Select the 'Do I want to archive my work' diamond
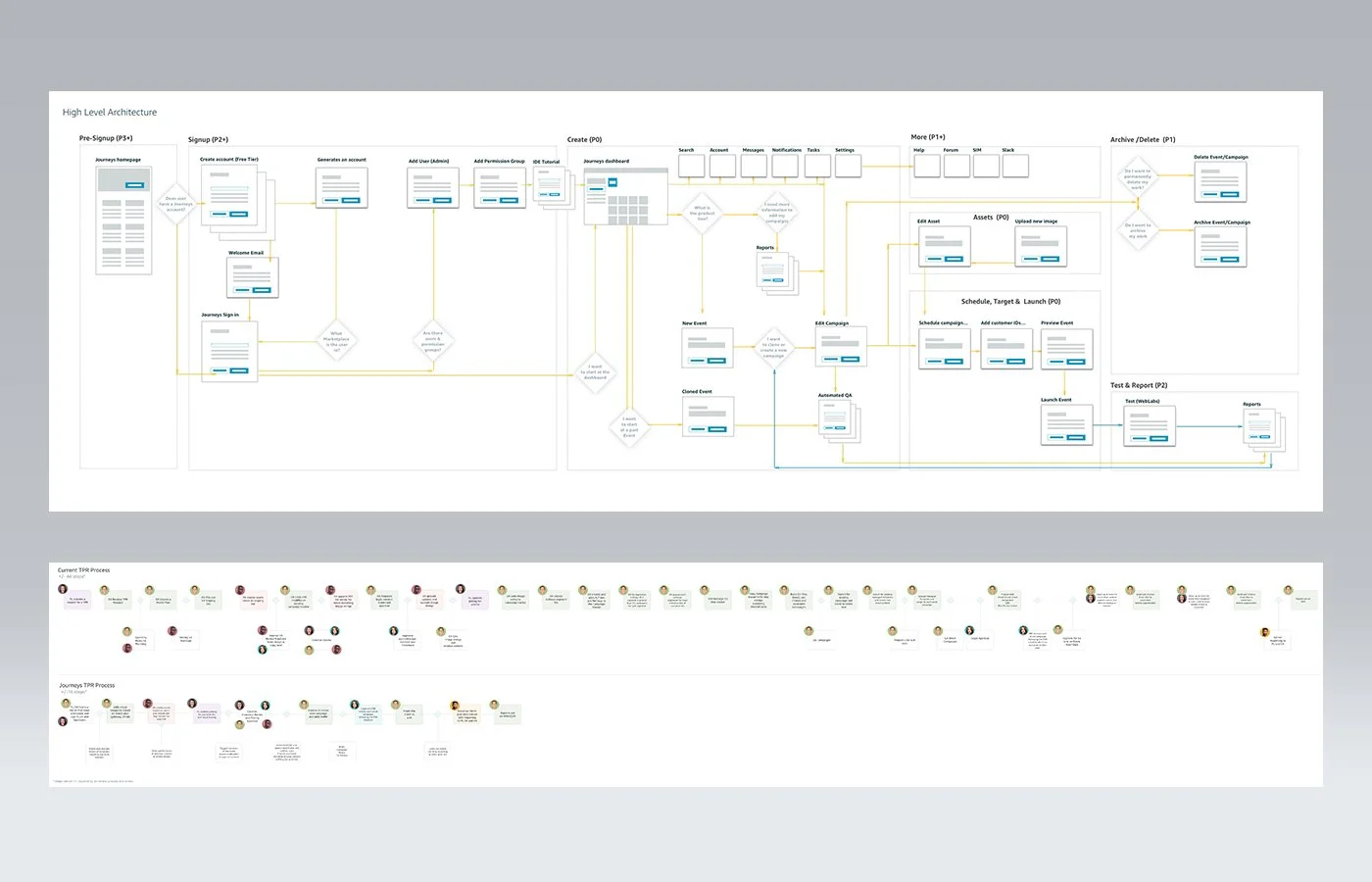1372x882 pixels. click(1137, 230)
